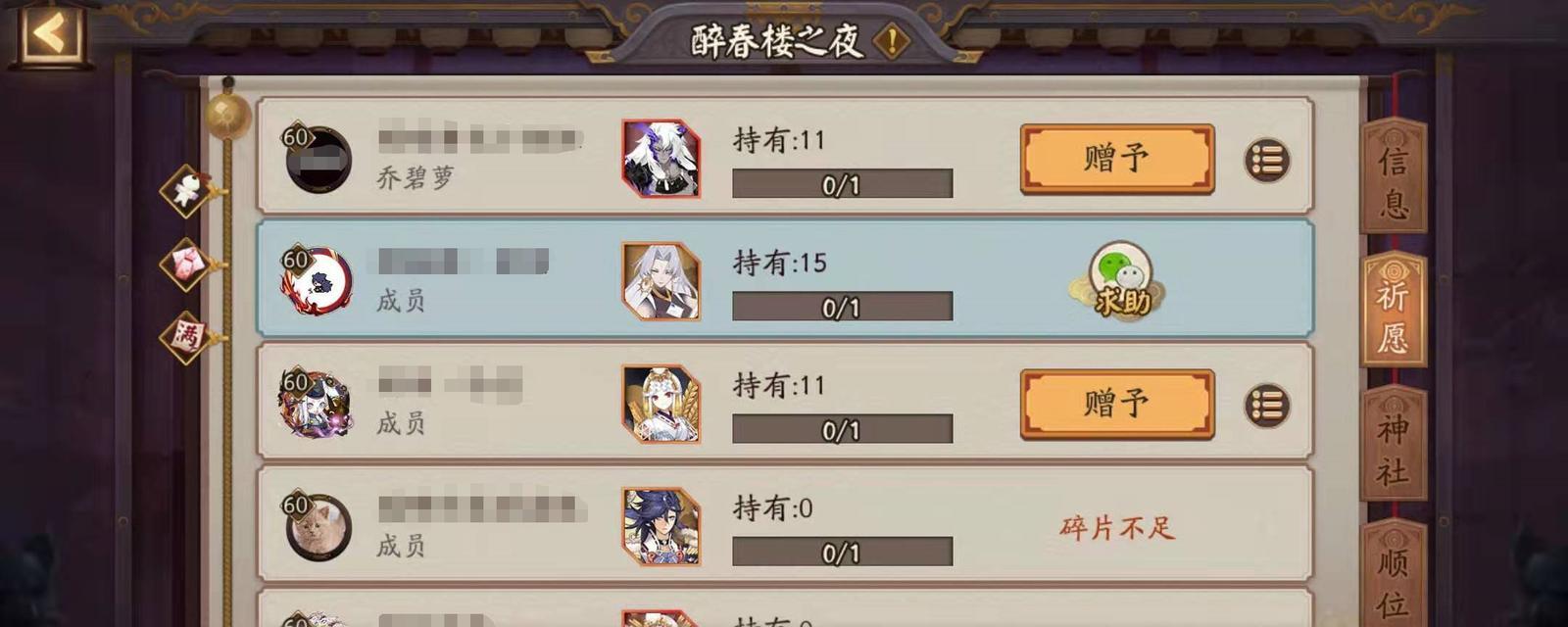The height and width of the screenshot is (627, 1568).
Task: Select the pink envelope diamond marker
Action: point(187,264)
